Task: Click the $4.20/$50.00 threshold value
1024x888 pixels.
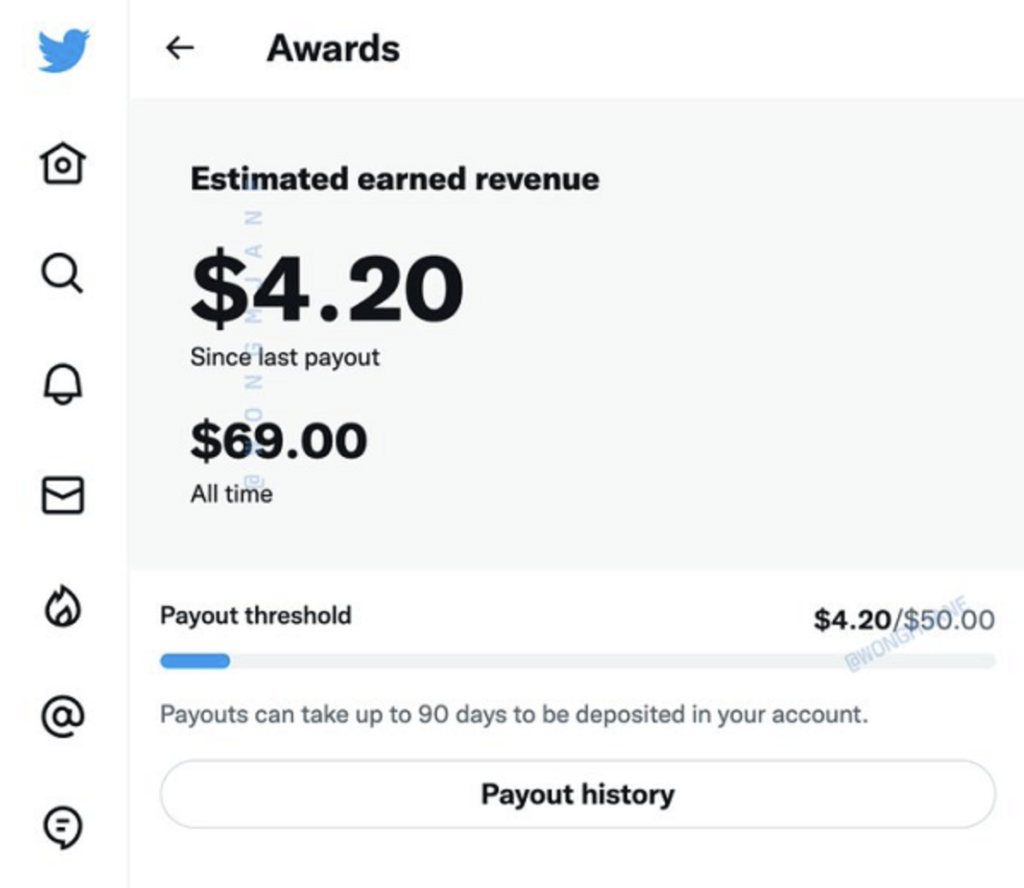Action: 904,620
